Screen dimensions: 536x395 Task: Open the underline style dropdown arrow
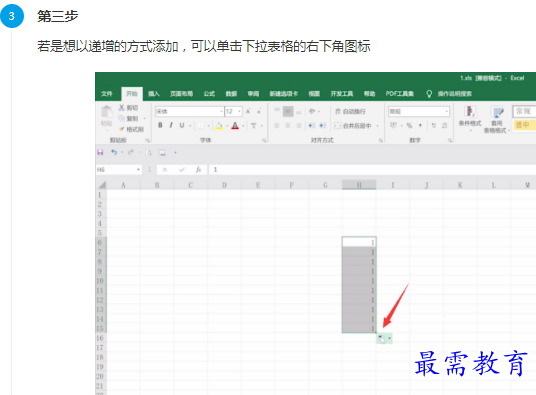190,126
